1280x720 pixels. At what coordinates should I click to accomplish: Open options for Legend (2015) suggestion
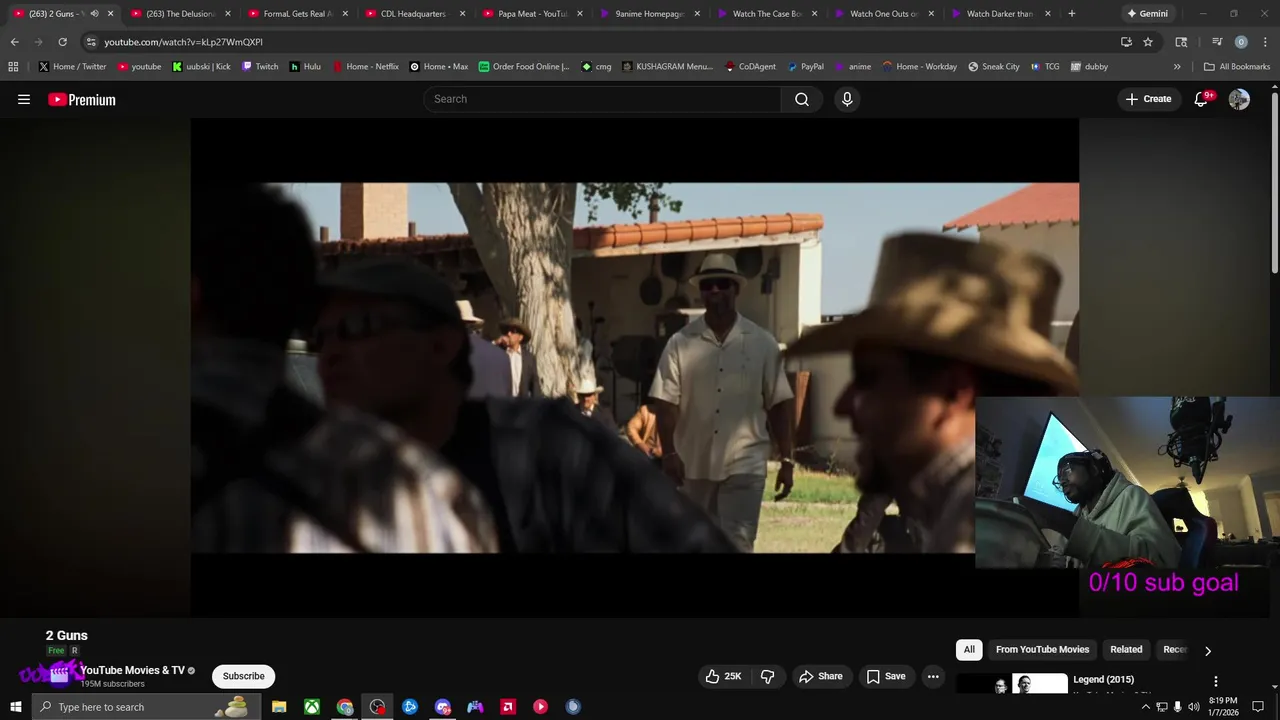1216,681
